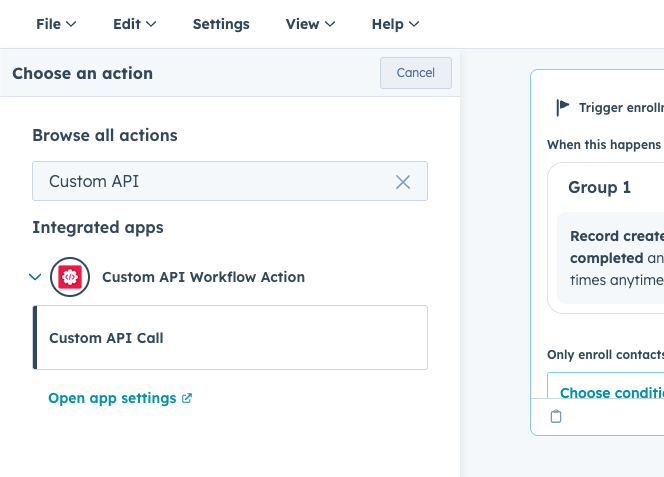
Task: Open Settings in the top menu bar
Action: 221,24
